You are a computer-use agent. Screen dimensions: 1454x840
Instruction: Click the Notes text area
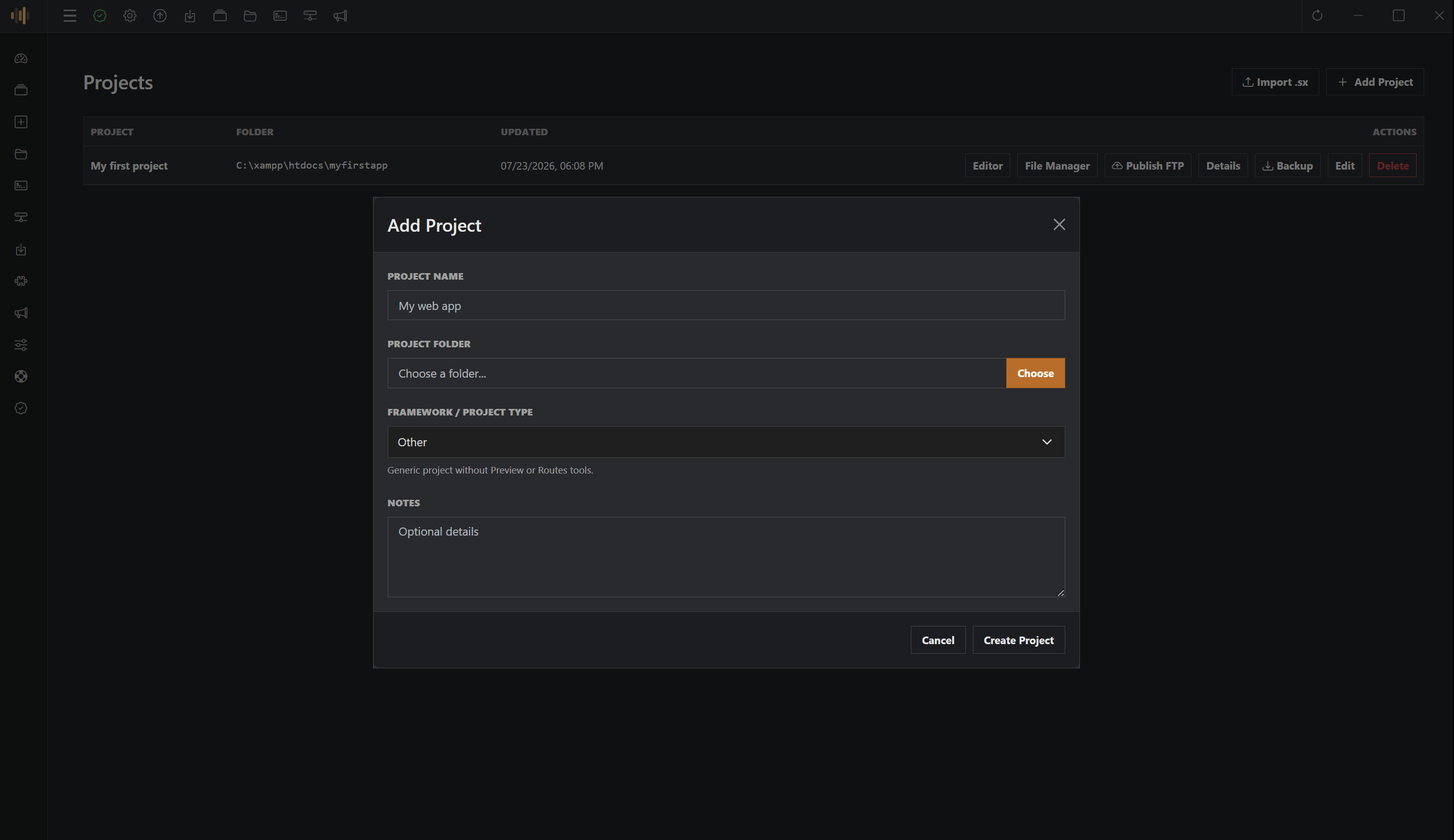point(726,557)
